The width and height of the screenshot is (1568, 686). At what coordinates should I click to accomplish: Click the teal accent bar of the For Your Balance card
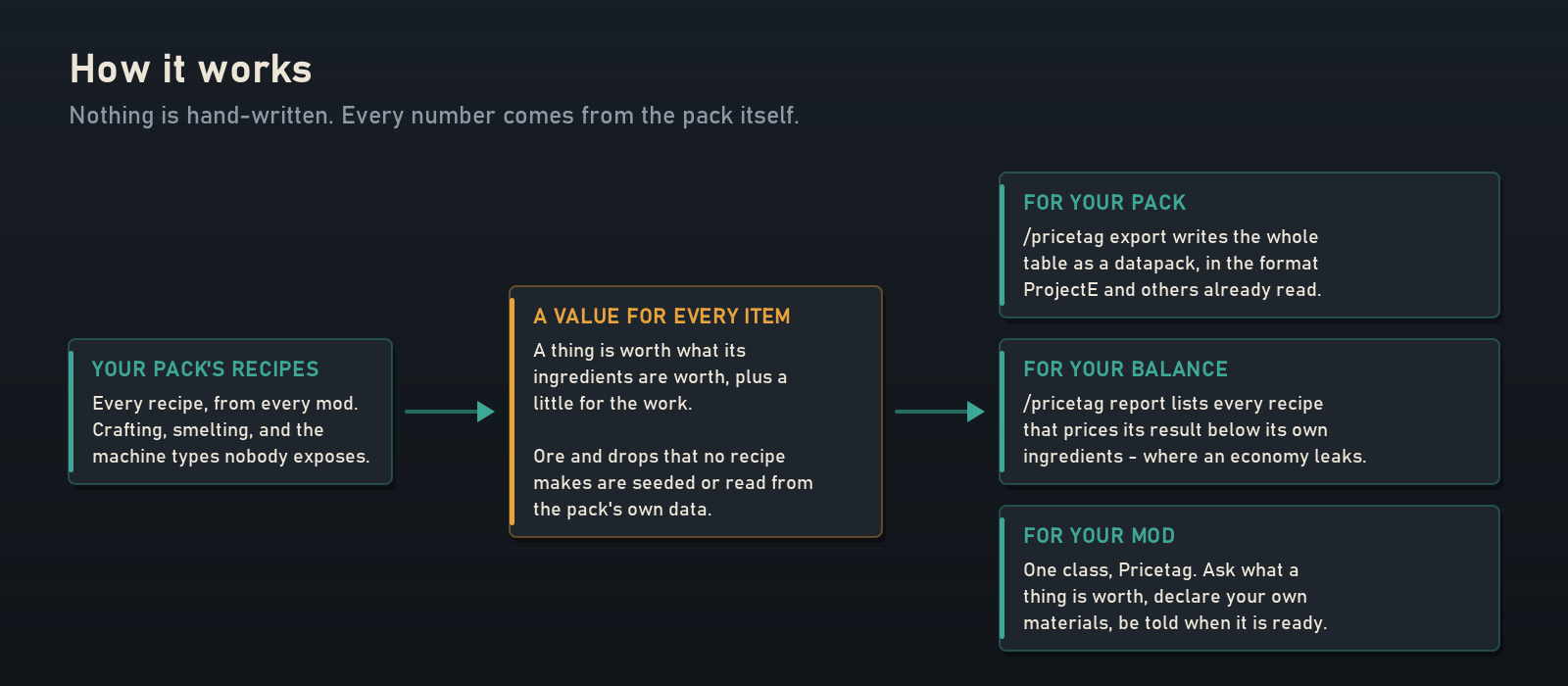coord(1003,412)
